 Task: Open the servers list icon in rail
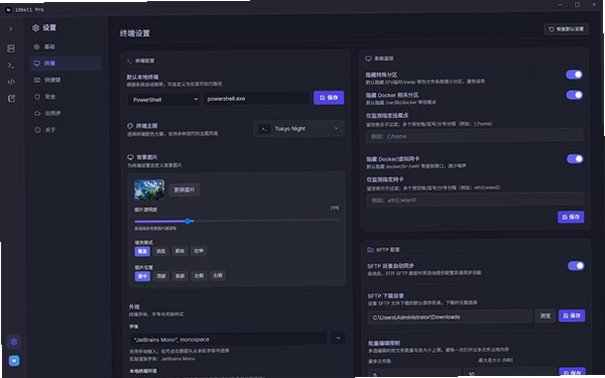coord(11,49)
